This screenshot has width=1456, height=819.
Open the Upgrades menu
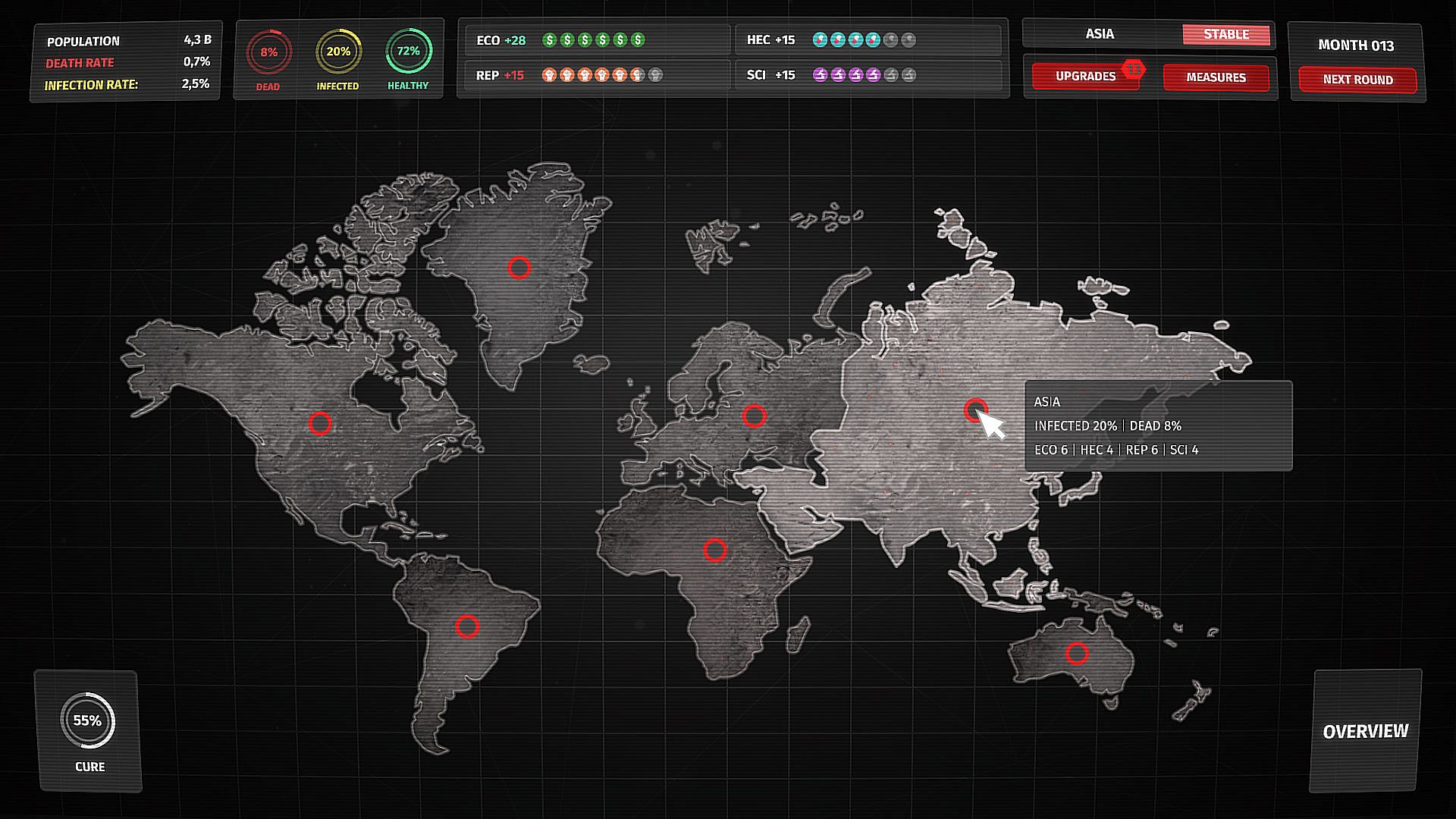pos(1084,77)
